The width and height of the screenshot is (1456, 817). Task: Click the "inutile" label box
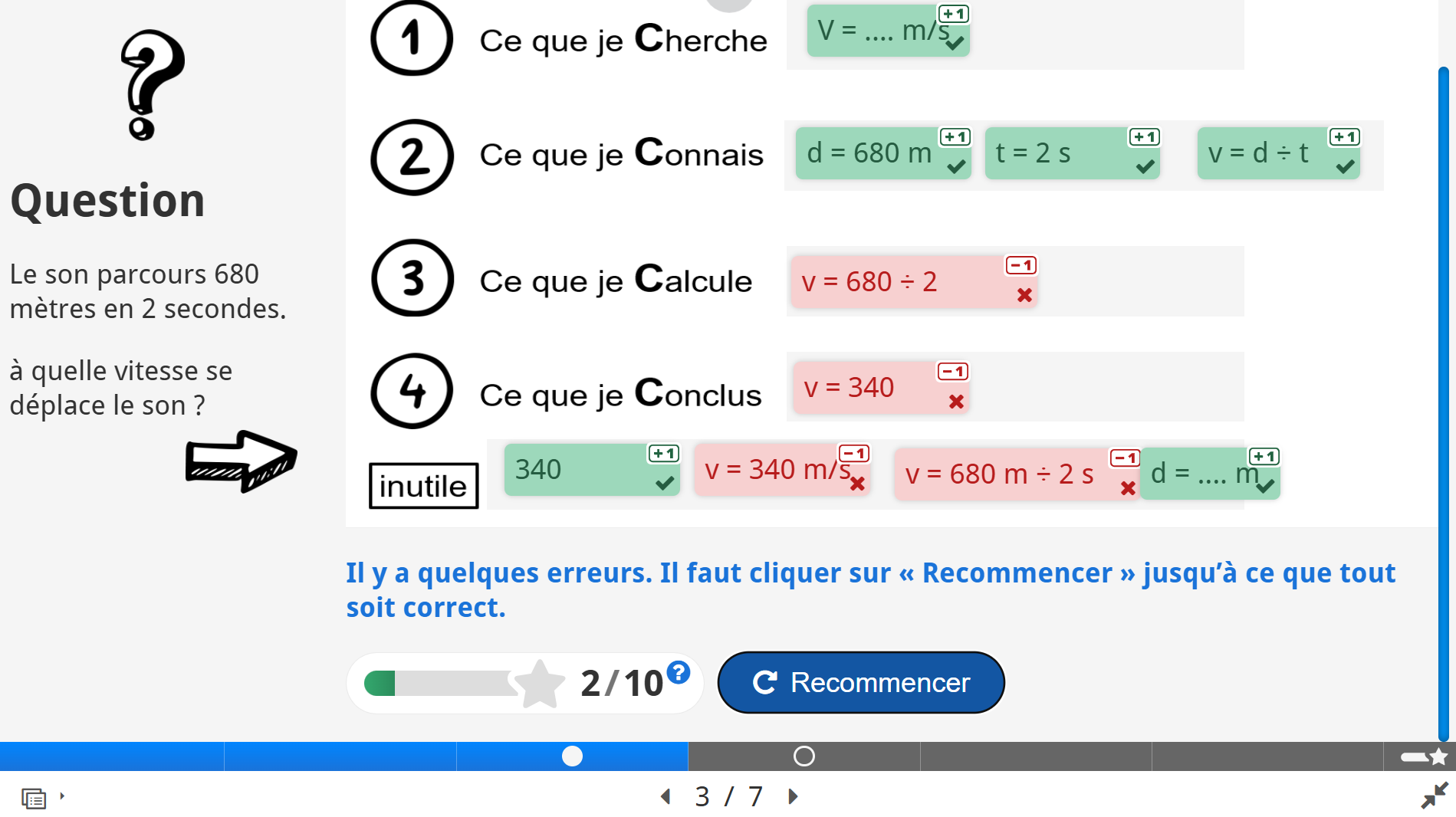tap(423, 486)
